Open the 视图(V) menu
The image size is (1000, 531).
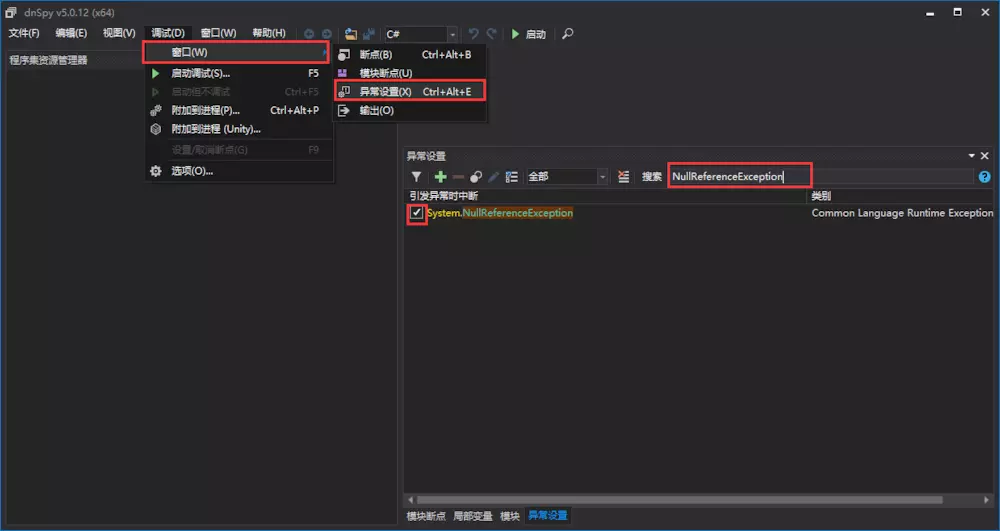click(119, 33)
